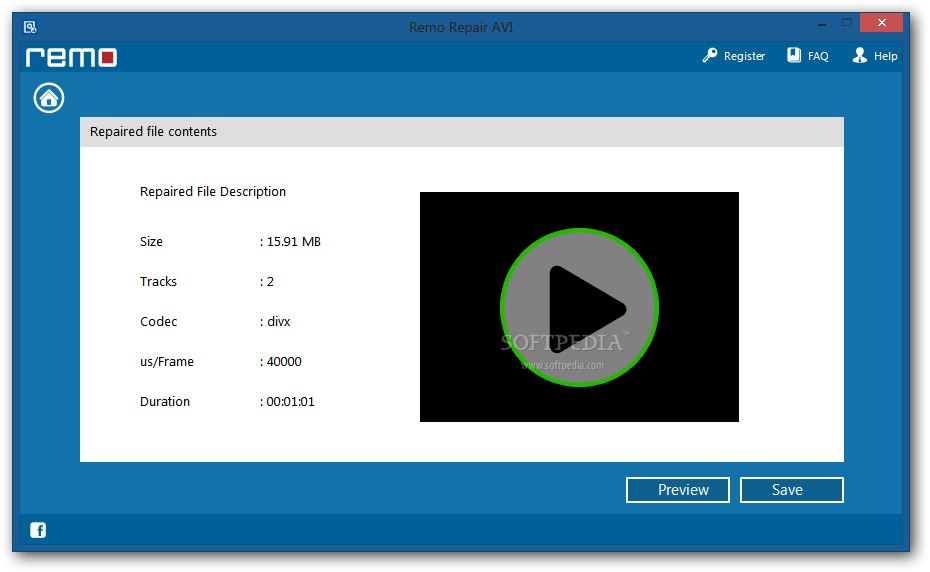Click the 'Tracks' label
This screenshot has width=930, height=572.
tap(158, 282)
